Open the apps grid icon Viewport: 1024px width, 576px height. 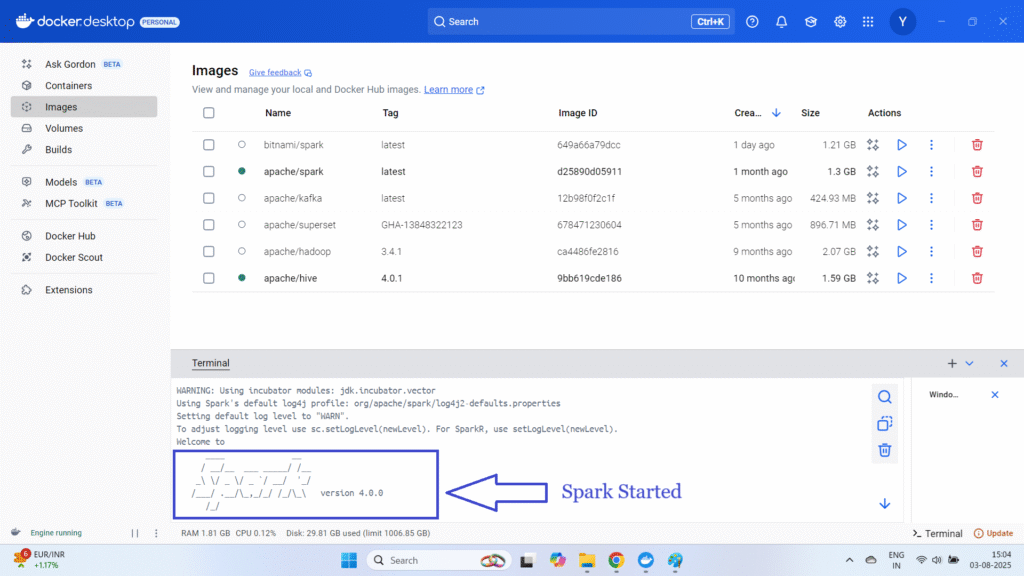[868, 22]
